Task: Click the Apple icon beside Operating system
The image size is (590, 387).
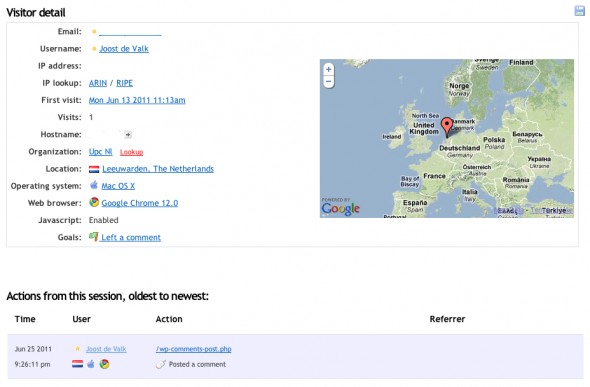Action: [94, 185]
